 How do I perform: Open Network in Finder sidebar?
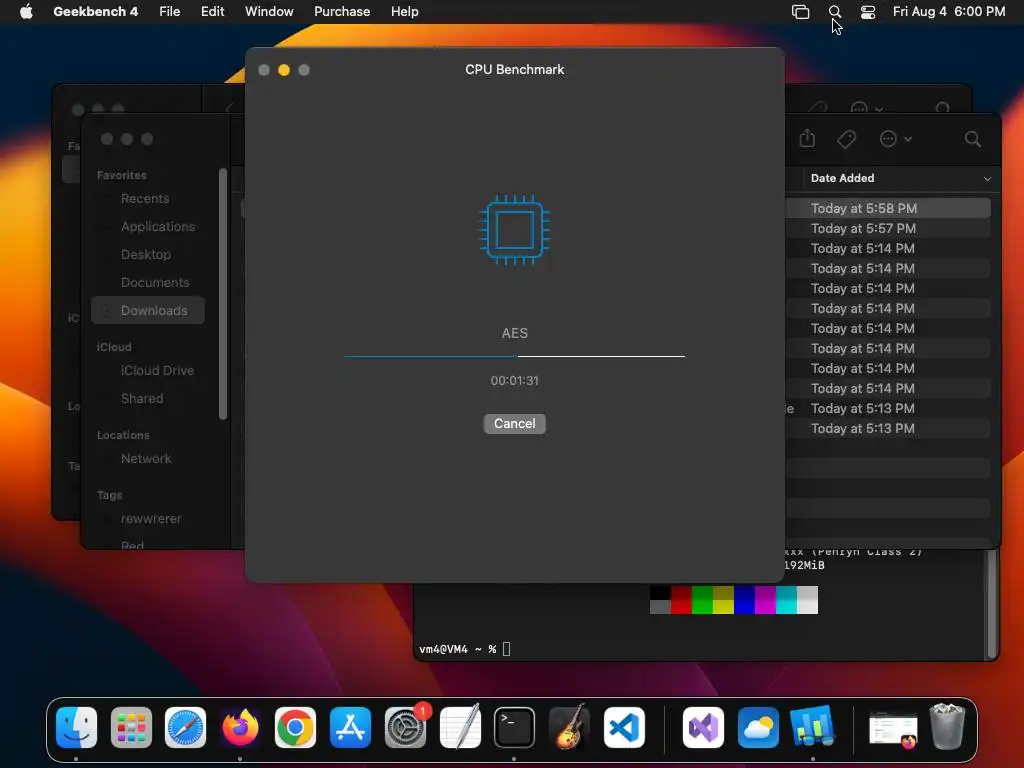point(146,458)
